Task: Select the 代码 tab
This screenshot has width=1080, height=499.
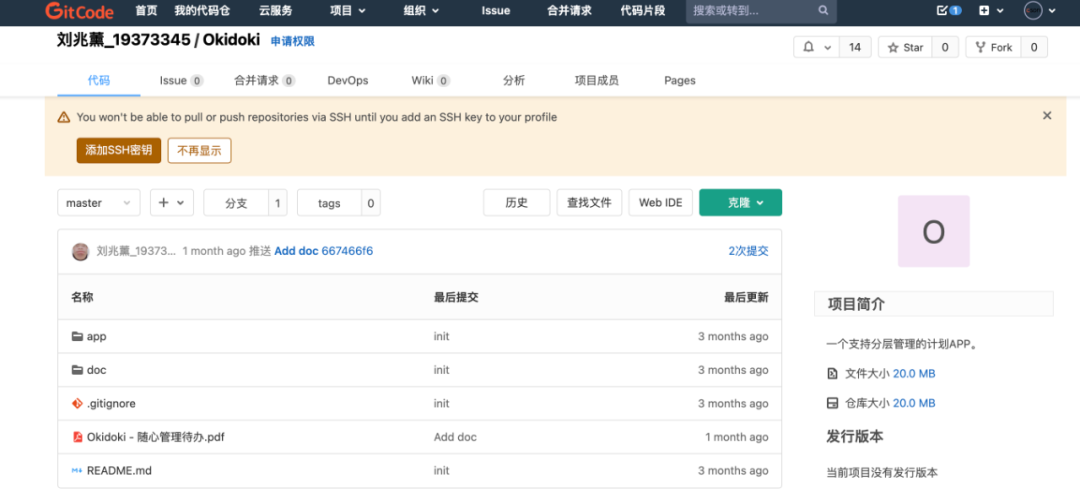Action: pyautogui.click(x=98, y=80)
